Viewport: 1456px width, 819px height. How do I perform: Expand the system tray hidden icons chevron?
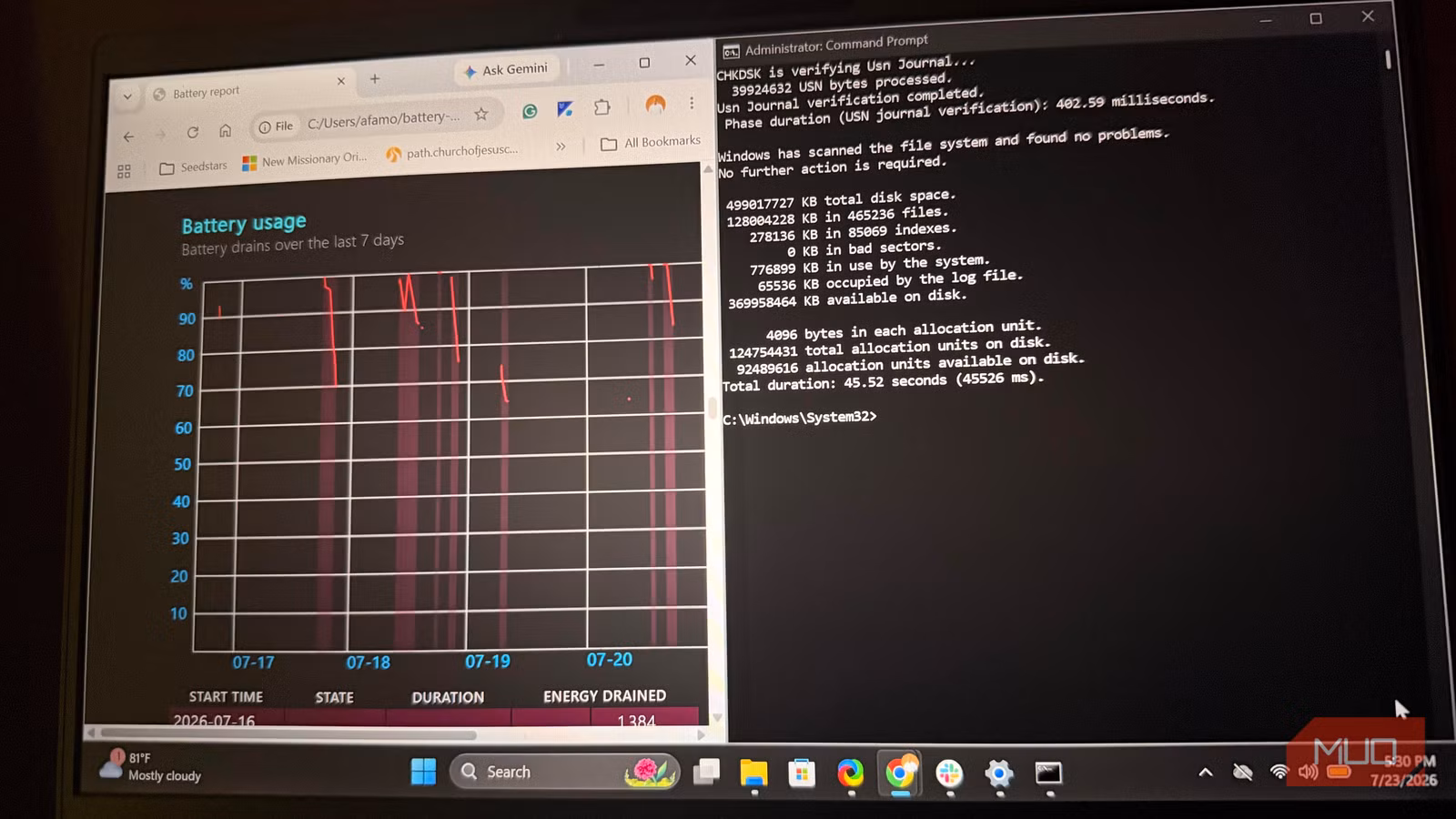pos(1205,773)
